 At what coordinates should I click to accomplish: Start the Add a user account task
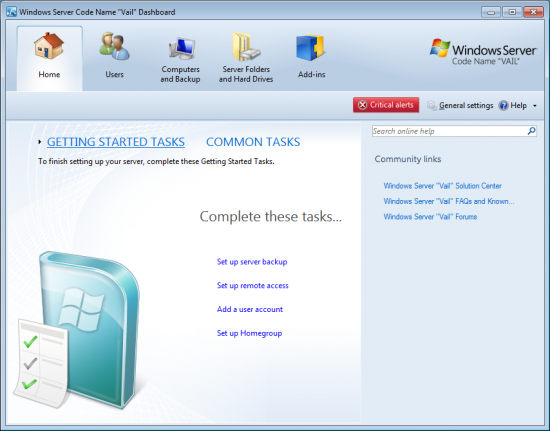[250, 309]
